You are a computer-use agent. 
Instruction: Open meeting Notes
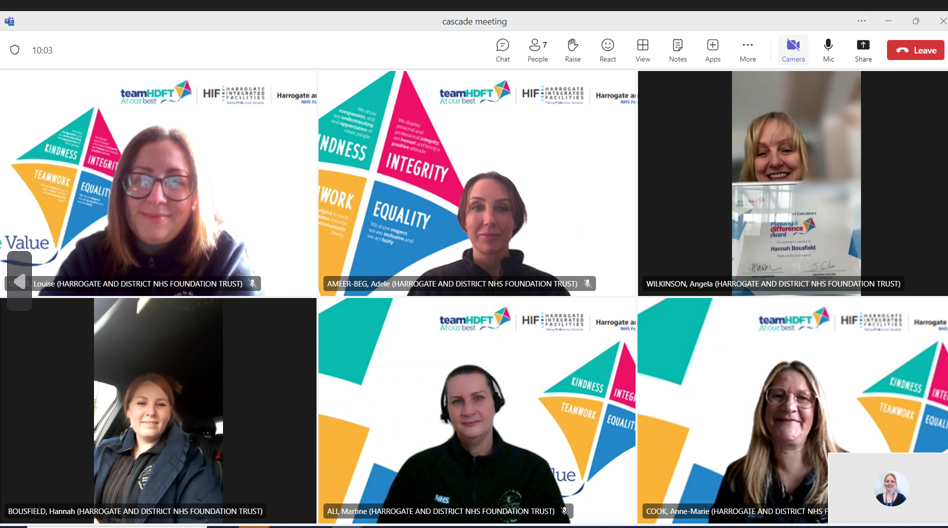click(x=677, y=50)
